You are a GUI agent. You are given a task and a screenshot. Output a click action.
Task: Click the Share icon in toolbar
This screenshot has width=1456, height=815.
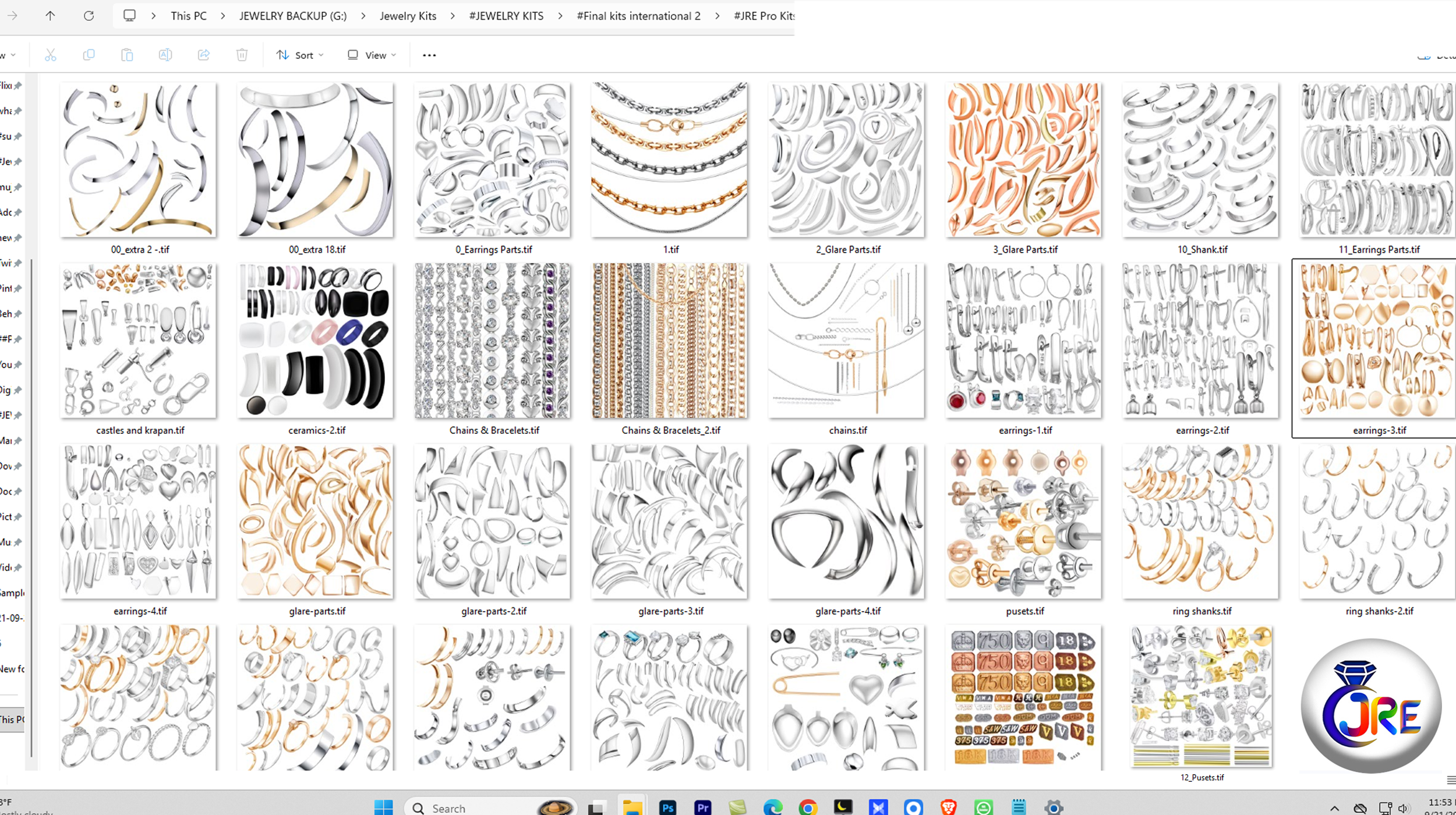point(203,55)
